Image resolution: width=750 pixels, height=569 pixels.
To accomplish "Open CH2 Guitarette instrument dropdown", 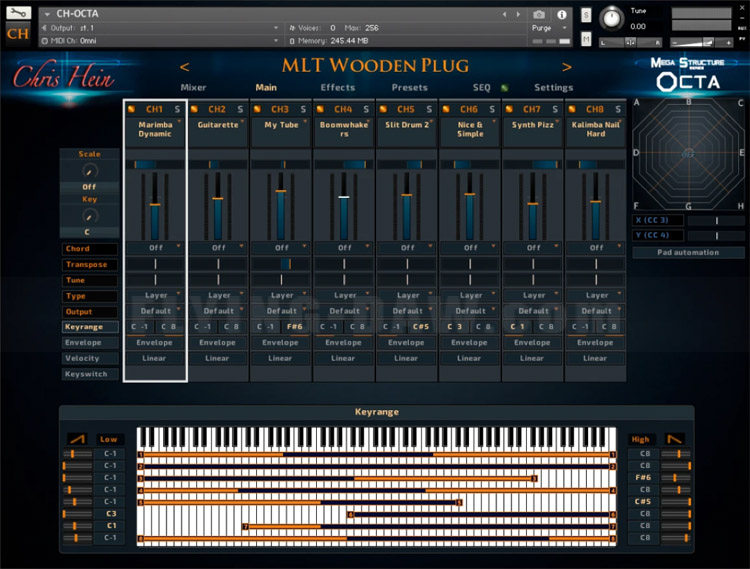I will tap(218, 125).
